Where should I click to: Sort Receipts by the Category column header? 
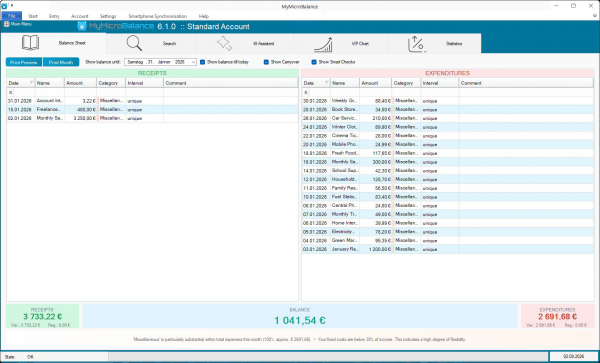coord(111,83)
